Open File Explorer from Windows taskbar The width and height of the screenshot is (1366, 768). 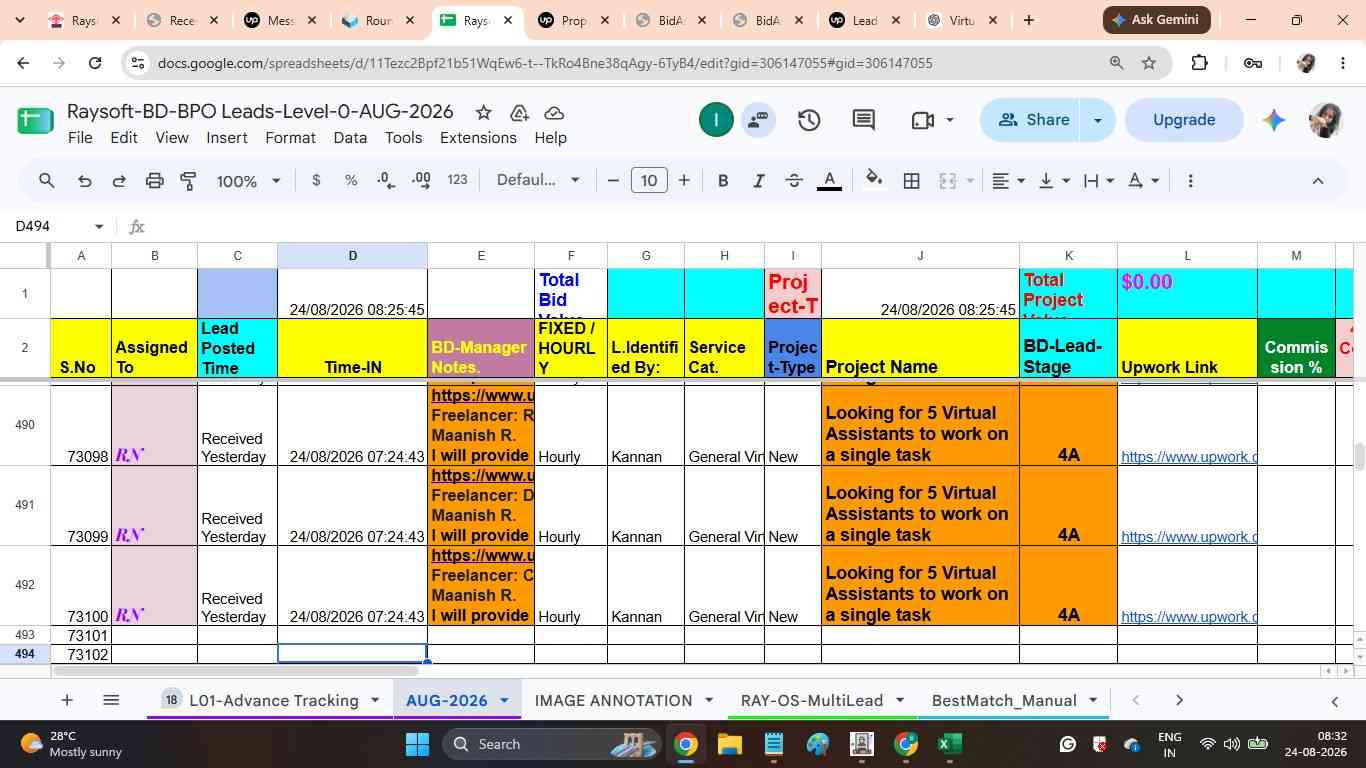click(729, 744)
